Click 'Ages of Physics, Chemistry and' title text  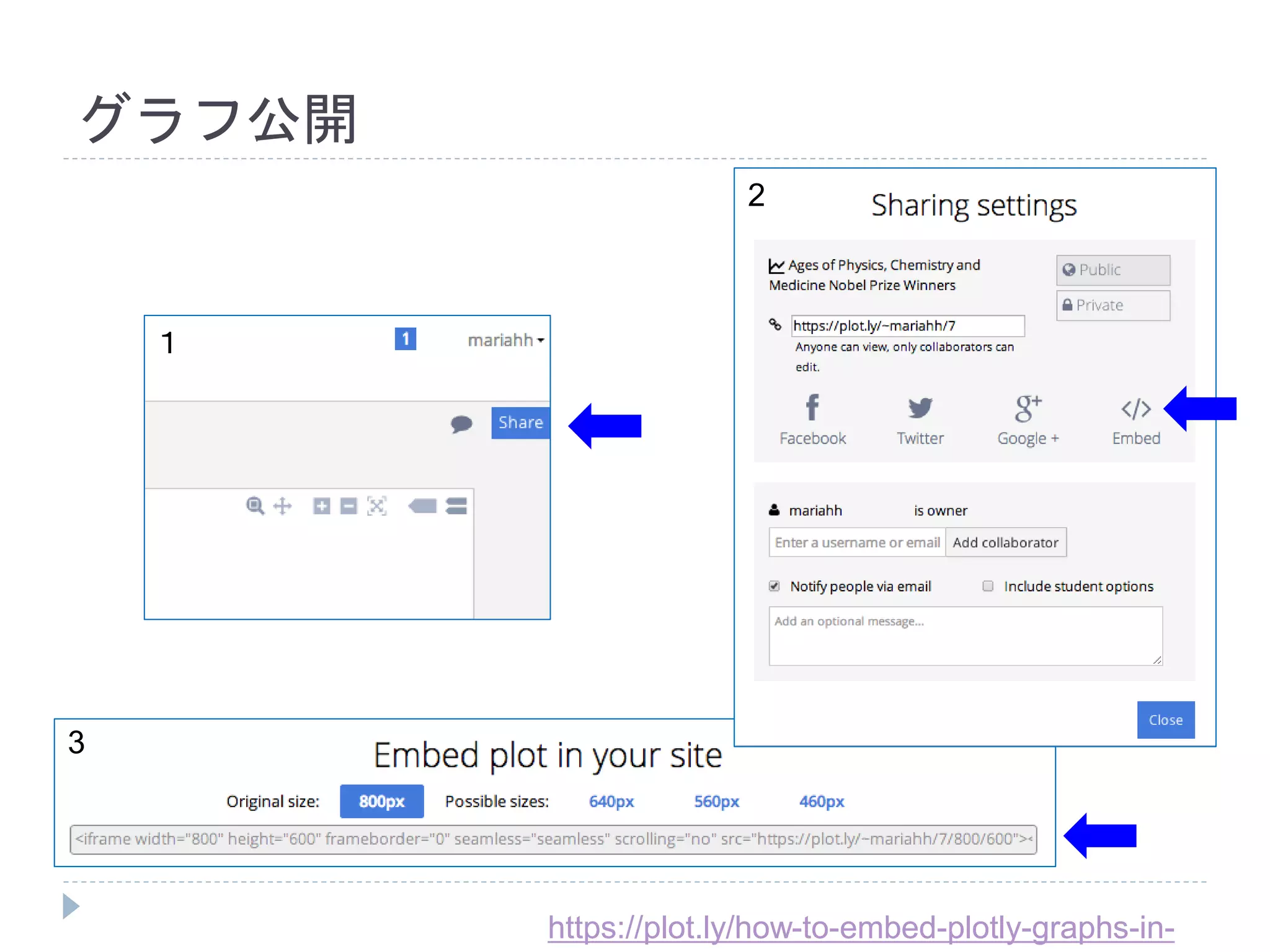coord(884,265)
